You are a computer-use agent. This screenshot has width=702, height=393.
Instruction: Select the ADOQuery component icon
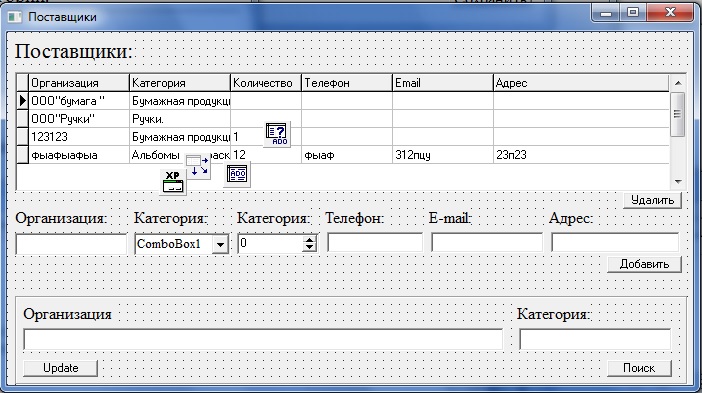[x=277, y=134]
